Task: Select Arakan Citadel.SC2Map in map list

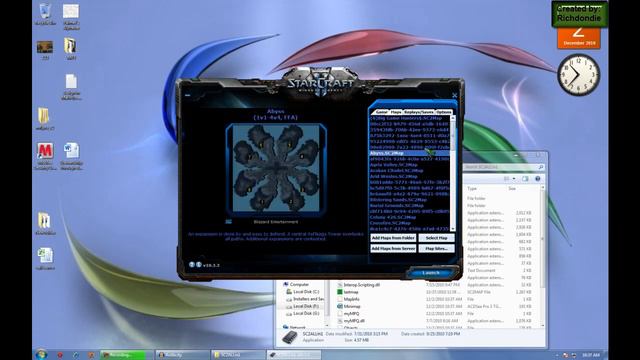Action: [409, 171]
